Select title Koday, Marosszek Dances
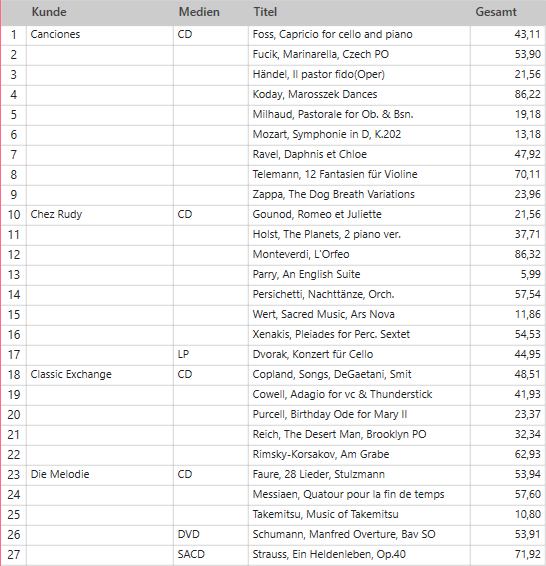 click(x=359, y=95)
